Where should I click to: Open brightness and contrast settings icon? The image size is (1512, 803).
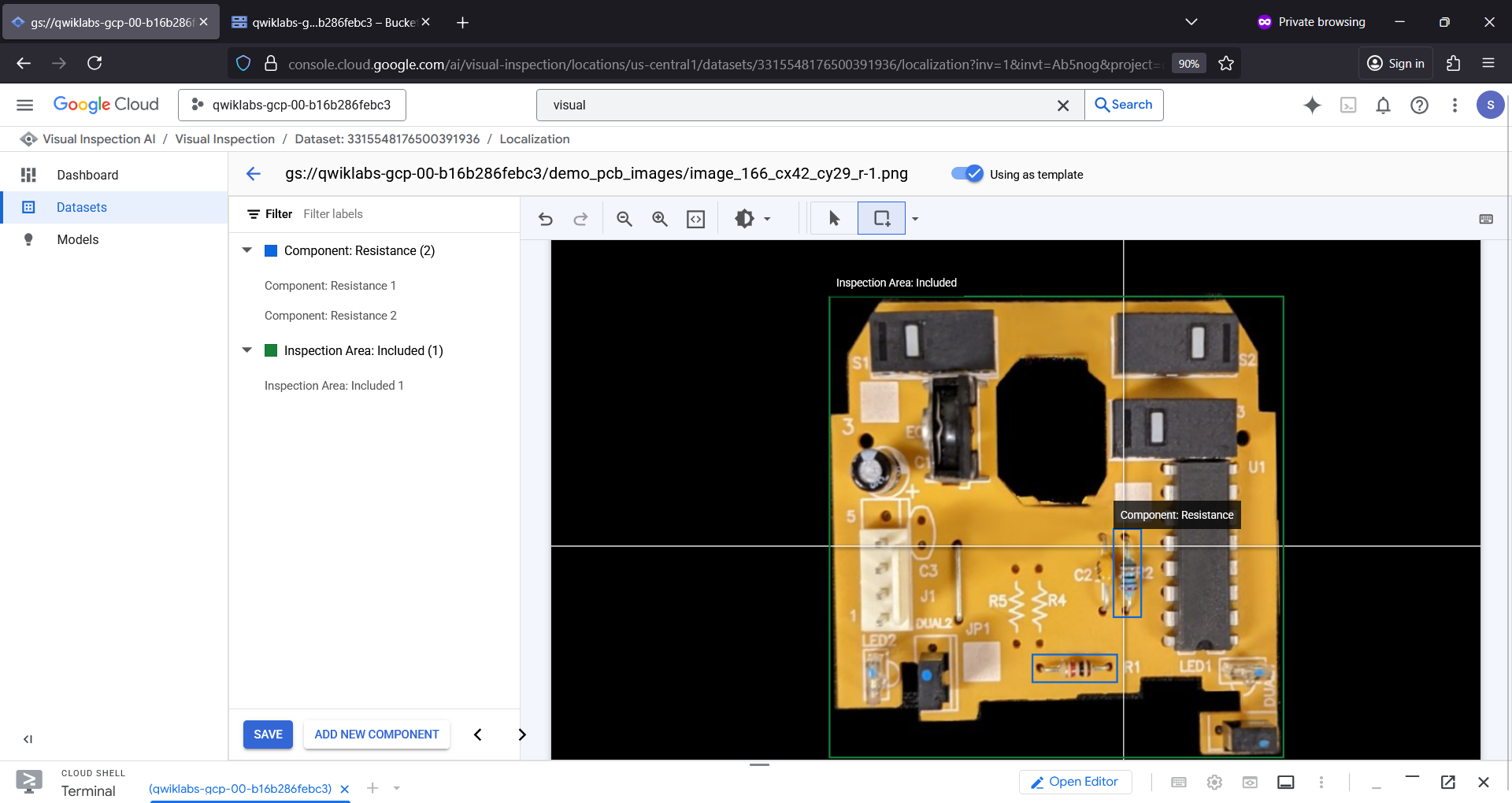[x=744, y=219]
